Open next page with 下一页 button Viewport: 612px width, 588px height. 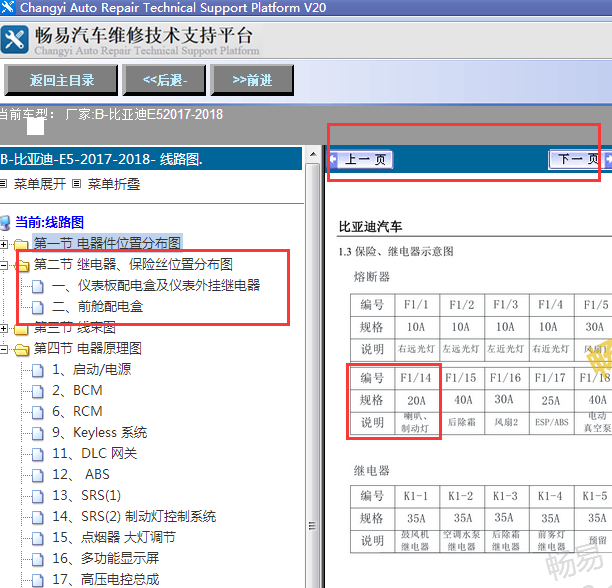580,159
